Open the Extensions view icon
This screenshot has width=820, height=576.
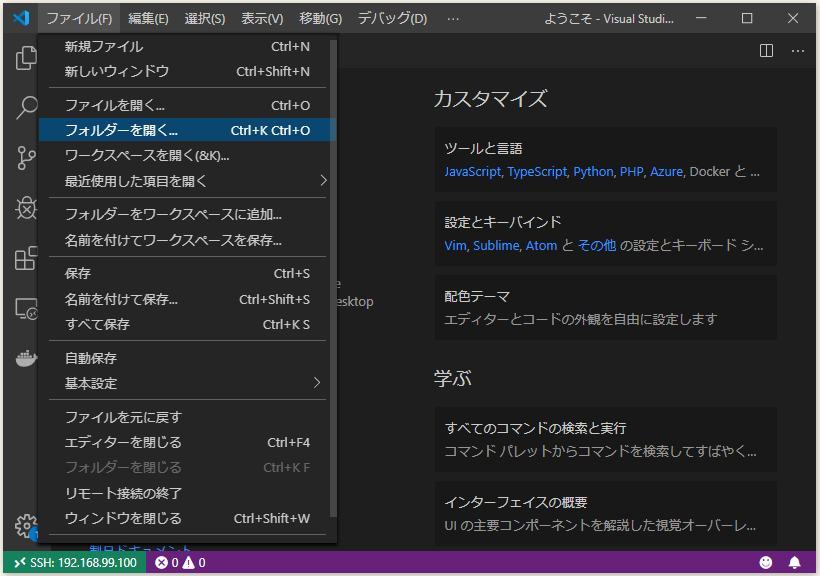coord(25,258)
